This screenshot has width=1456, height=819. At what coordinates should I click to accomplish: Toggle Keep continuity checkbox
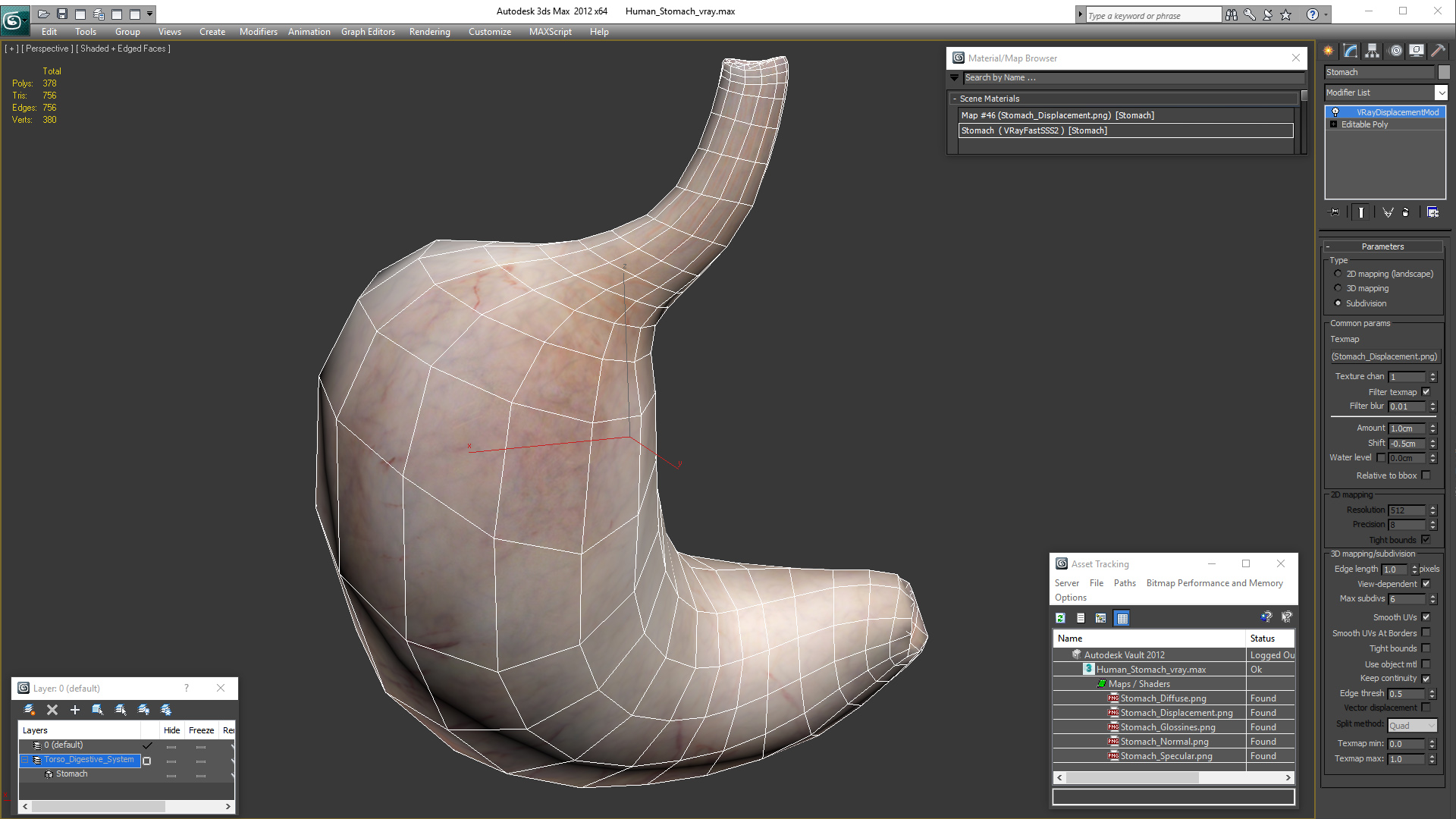1426,679
